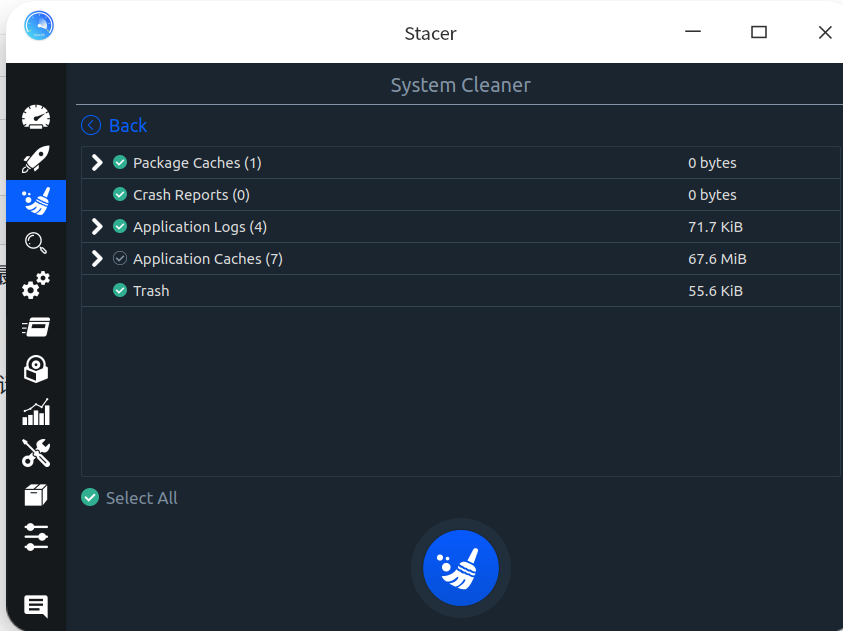Open the Helpers wrench and screwdriver page

click(x=36, y=453)
